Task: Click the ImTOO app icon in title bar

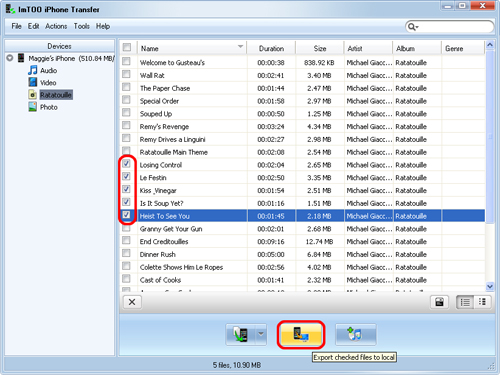Action: (10, 9)
